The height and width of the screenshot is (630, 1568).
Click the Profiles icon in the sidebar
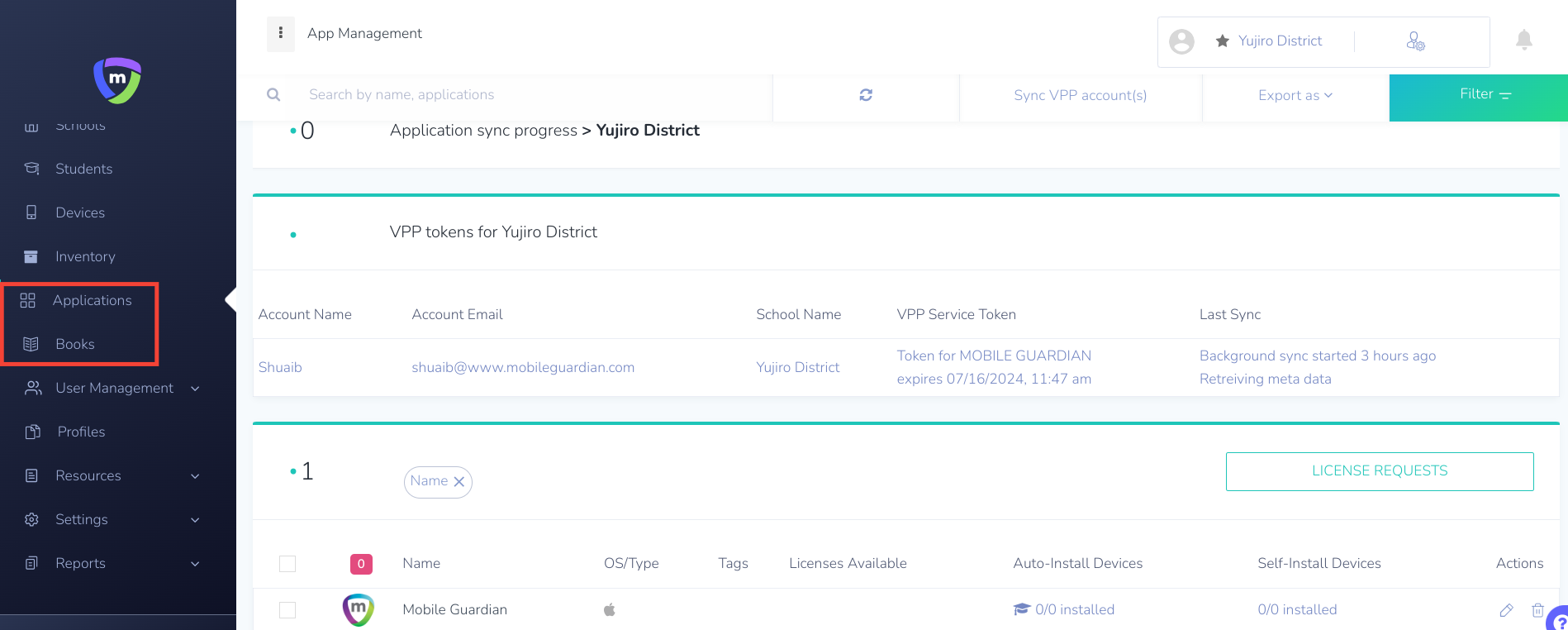(33, 432)
